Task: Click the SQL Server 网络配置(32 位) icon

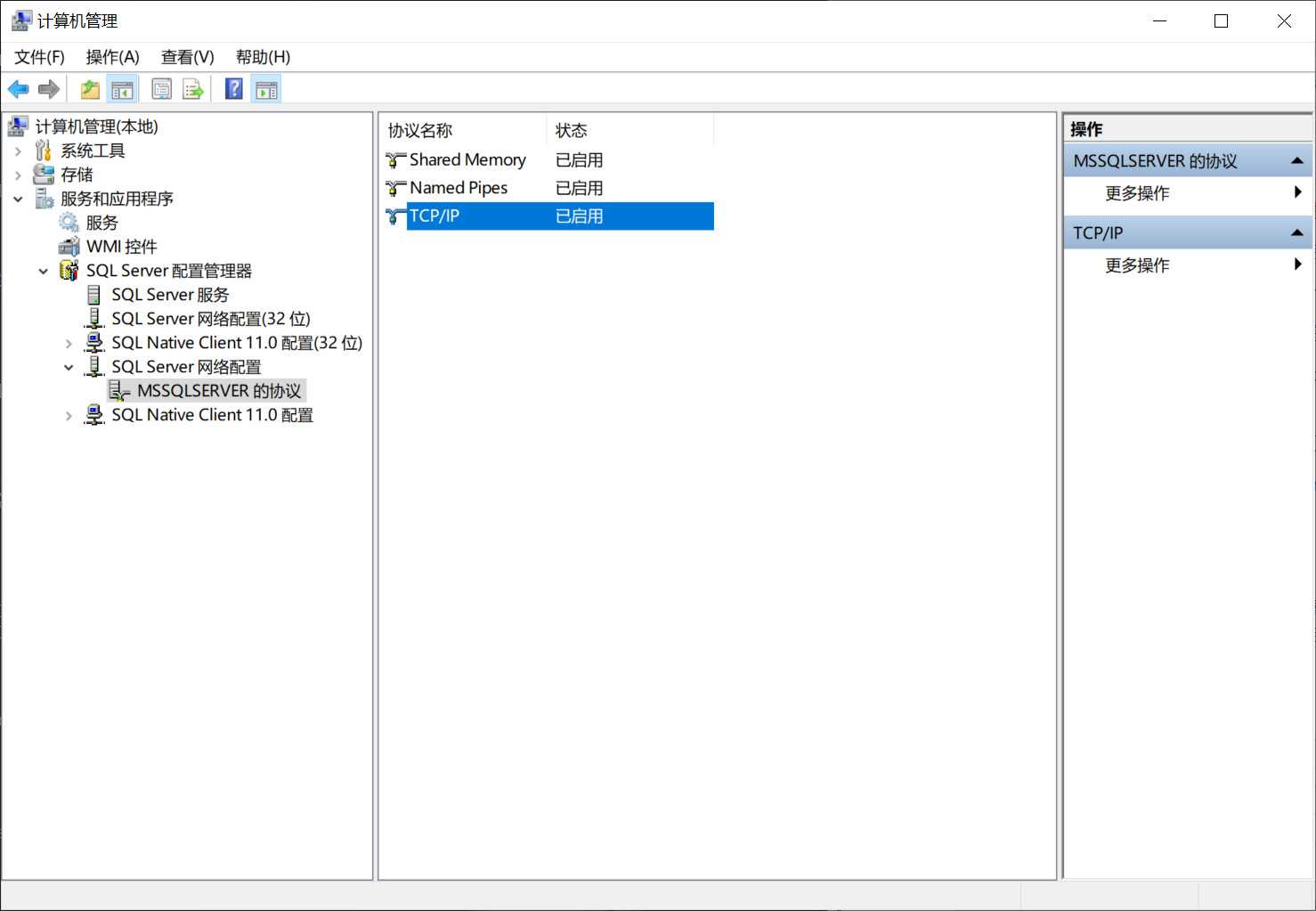Action: tap(94, 319)
